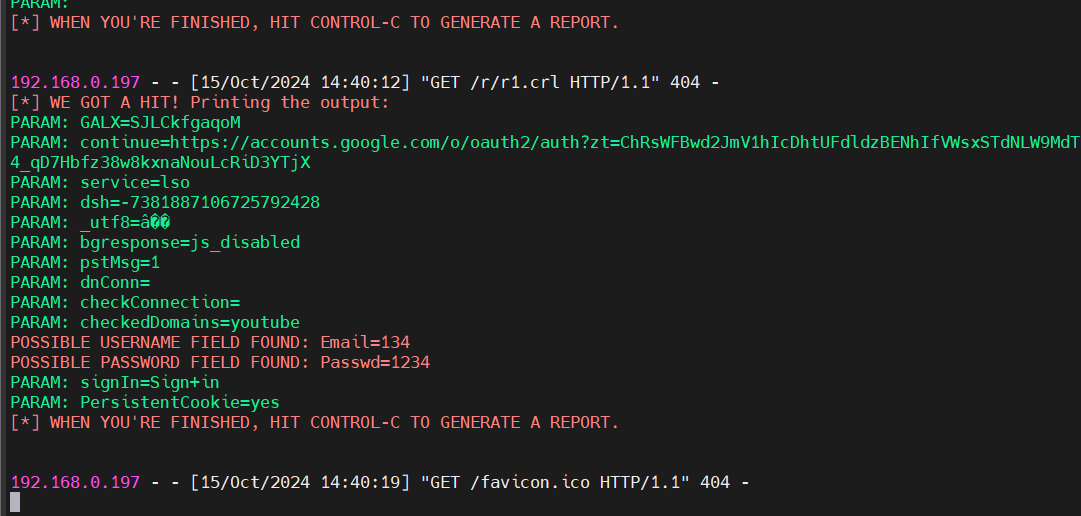Click the pstMsg=1 parameter line
The image size is (1081, 516).
point(120,262)
